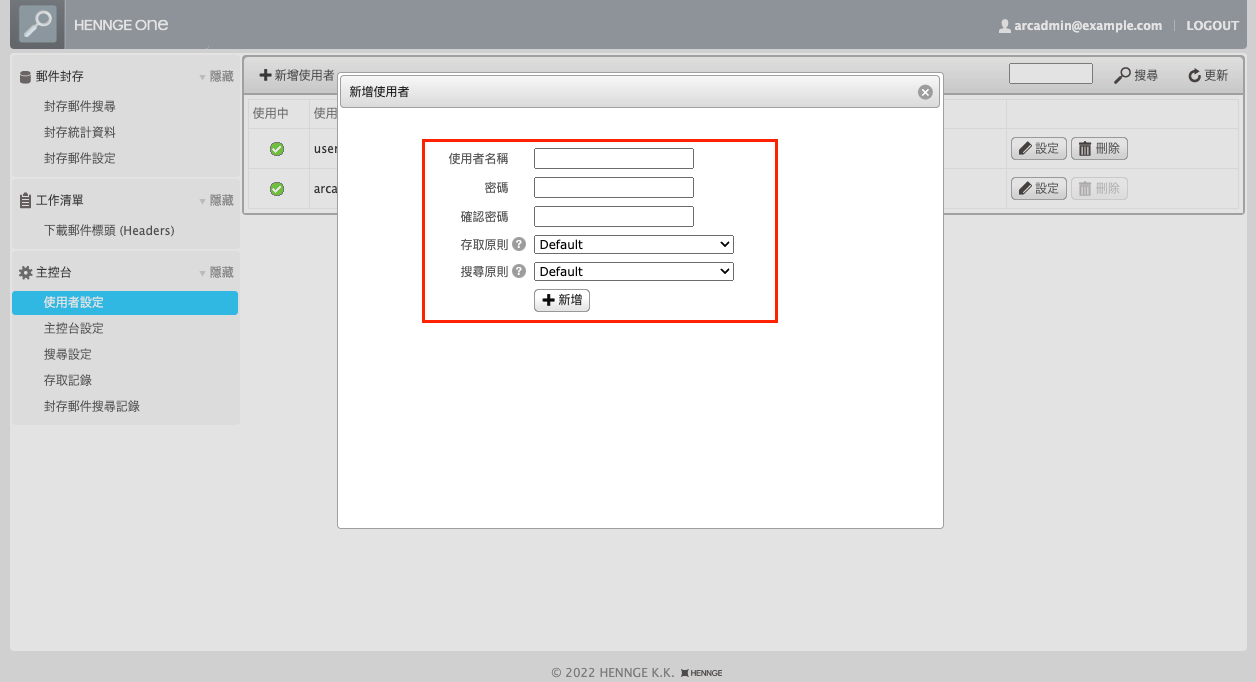Collapse the 主控台 section via 隱藏
1256x682 pixels.
(216, 272)
